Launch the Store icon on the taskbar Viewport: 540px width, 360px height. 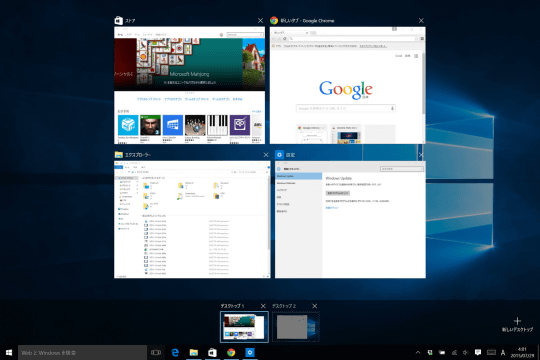[x=212, y=352]
